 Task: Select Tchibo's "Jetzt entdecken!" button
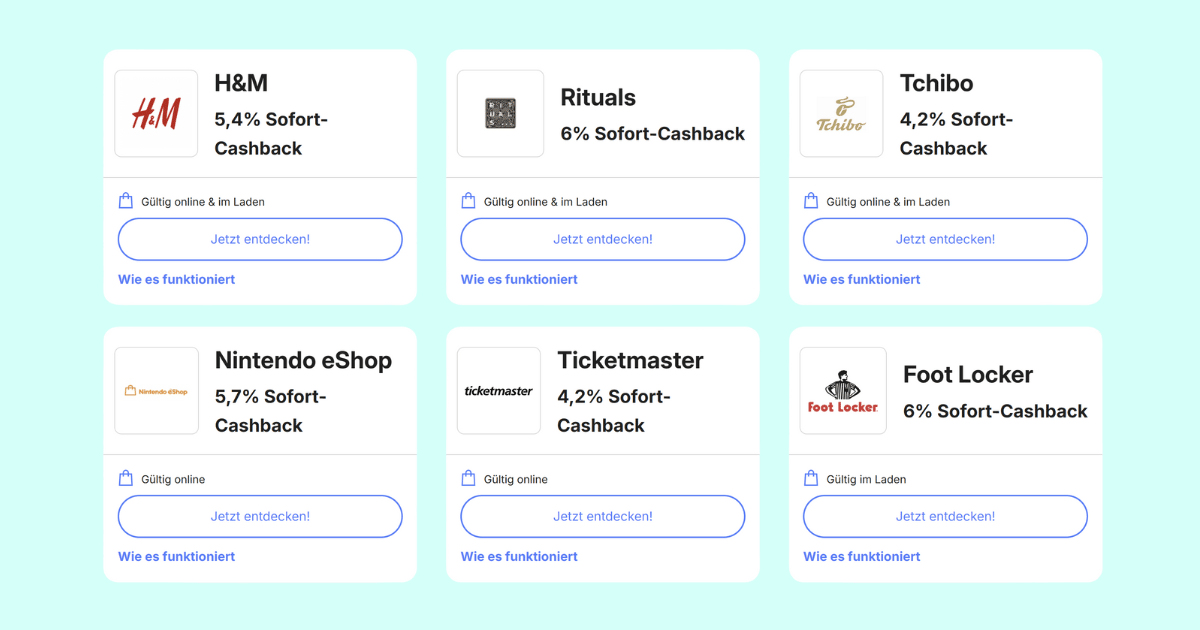coord(945,240)
